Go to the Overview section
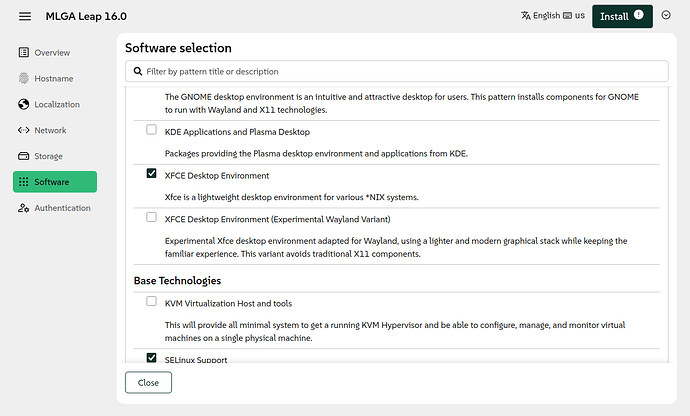Image resolution: width=690 pixels, height=416 pixels. click(55, 52)
